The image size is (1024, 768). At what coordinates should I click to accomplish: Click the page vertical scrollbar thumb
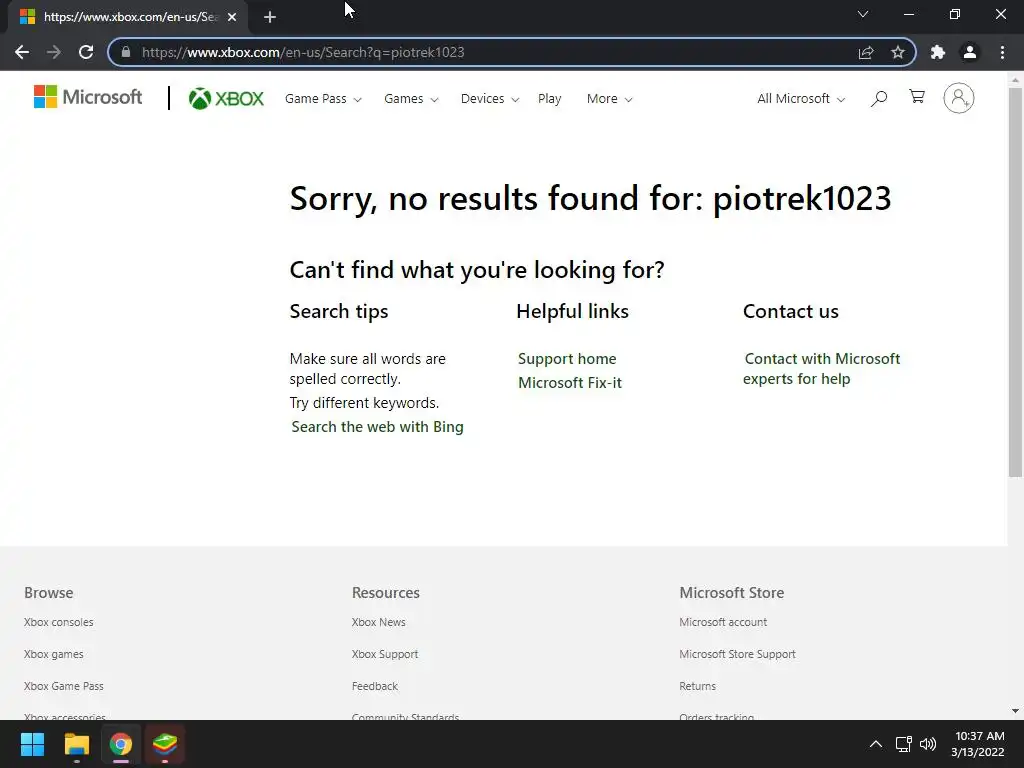(x=1015, y=282)
